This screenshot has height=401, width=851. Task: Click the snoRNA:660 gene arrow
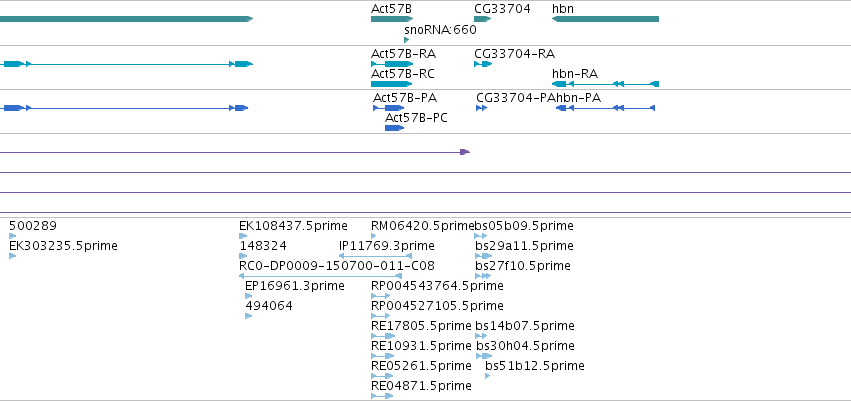click(x=407, y=40)
